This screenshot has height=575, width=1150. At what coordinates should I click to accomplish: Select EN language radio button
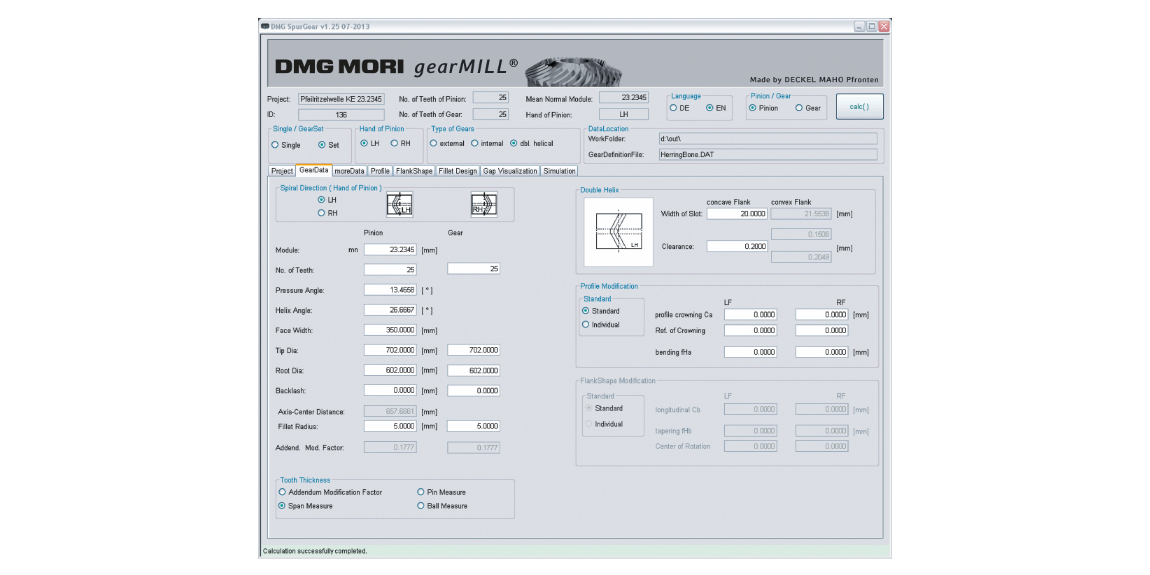pos(709,108)
